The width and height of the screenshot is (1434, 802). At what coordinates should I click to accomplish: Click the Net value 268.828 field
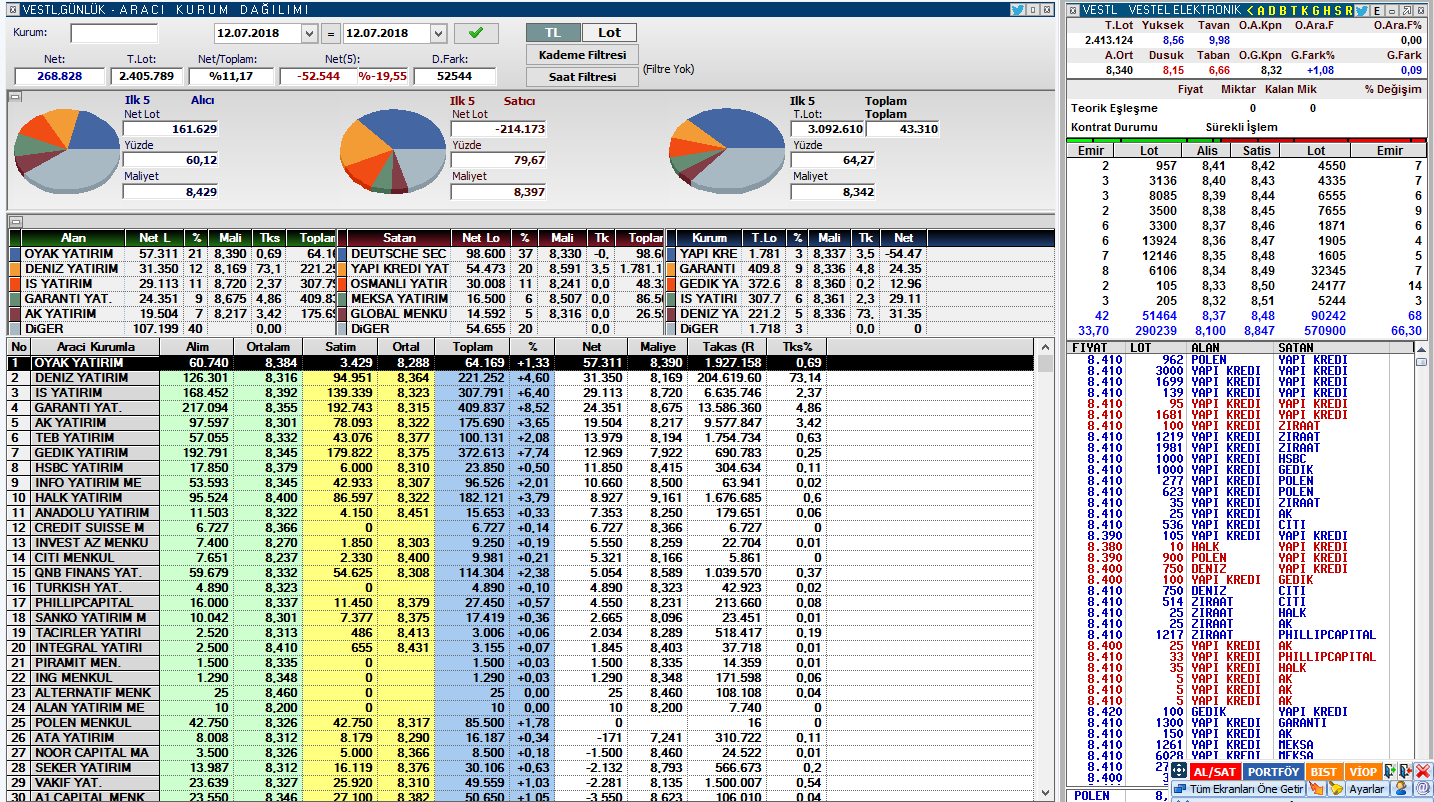59,76
